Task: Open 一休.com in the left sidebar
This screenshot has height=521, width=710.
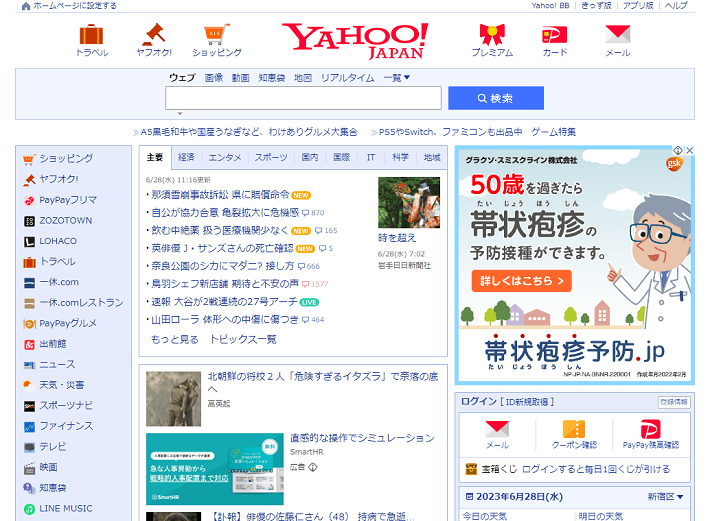Action: coord(59,282)
